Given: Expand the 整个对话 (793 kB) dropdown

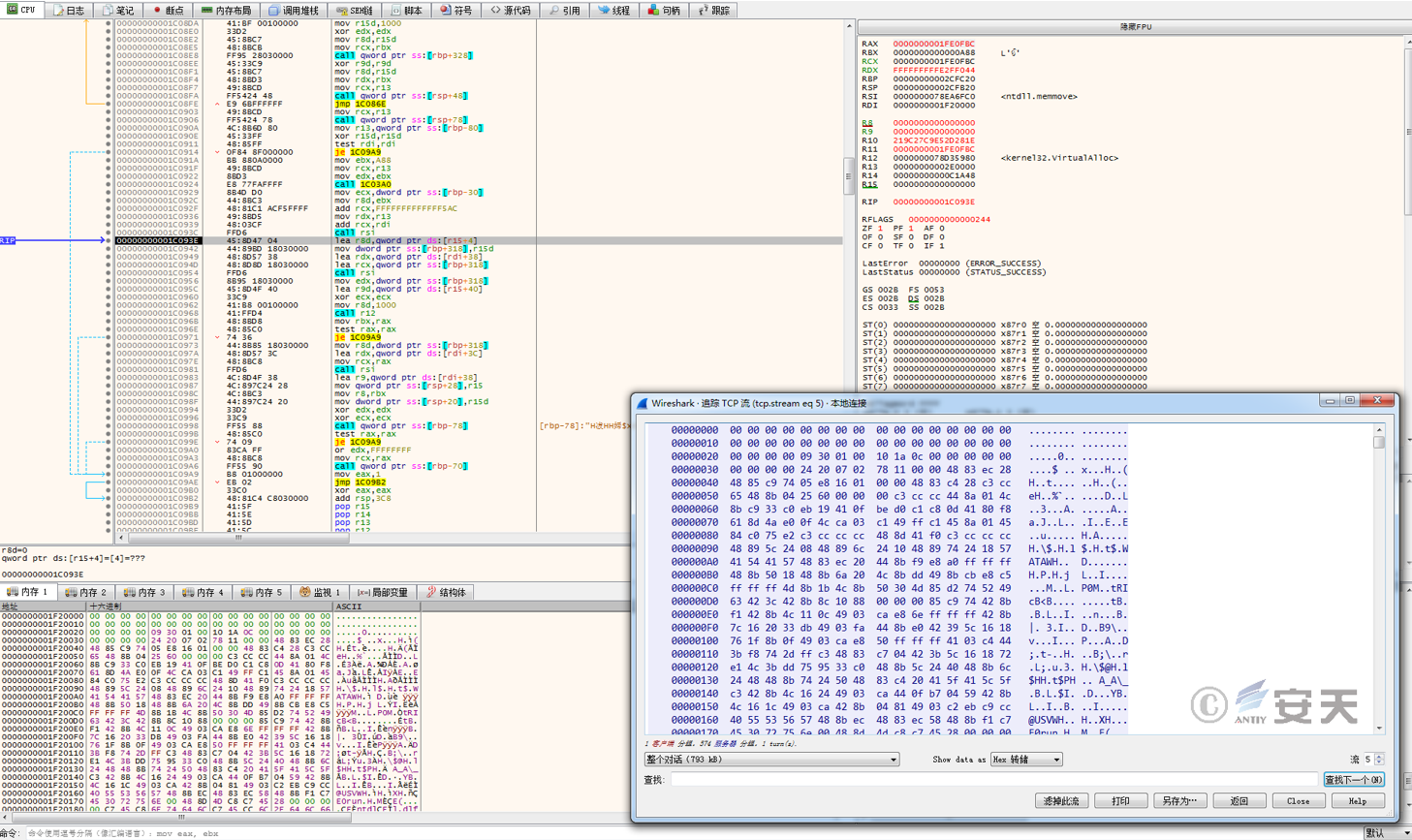Looking at the screenshot, I should [771, 760].
